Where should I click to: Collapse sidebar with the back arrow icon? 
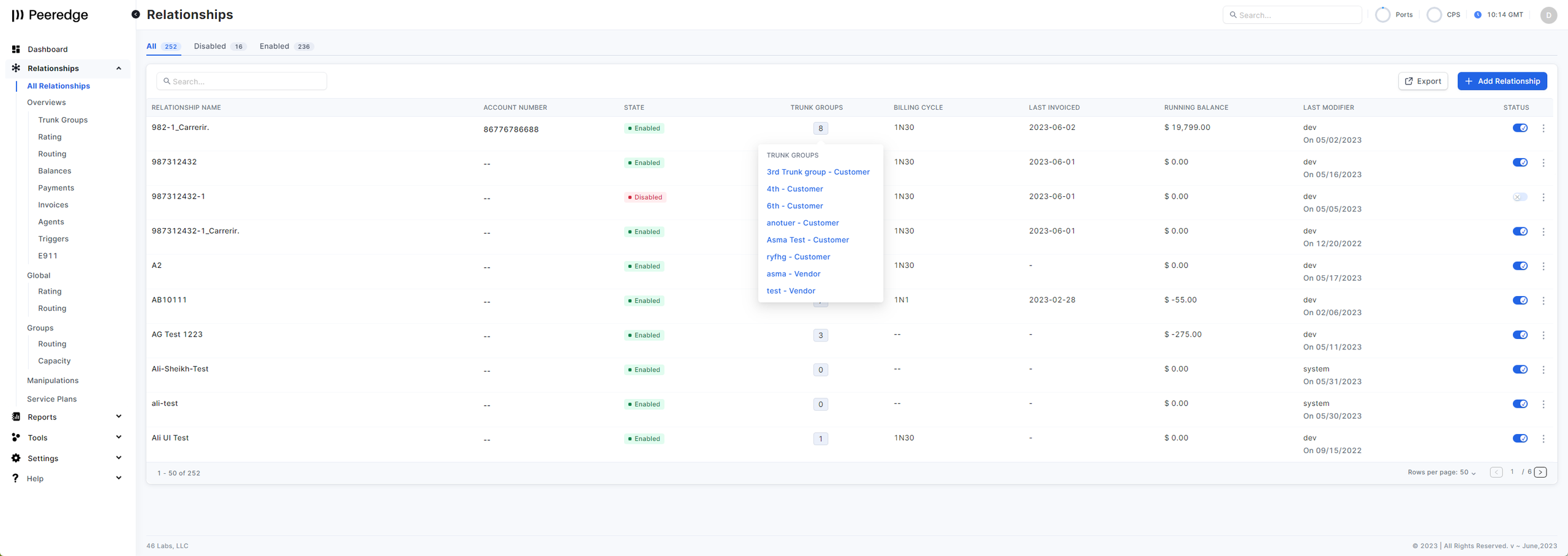(x=135, y=14)
